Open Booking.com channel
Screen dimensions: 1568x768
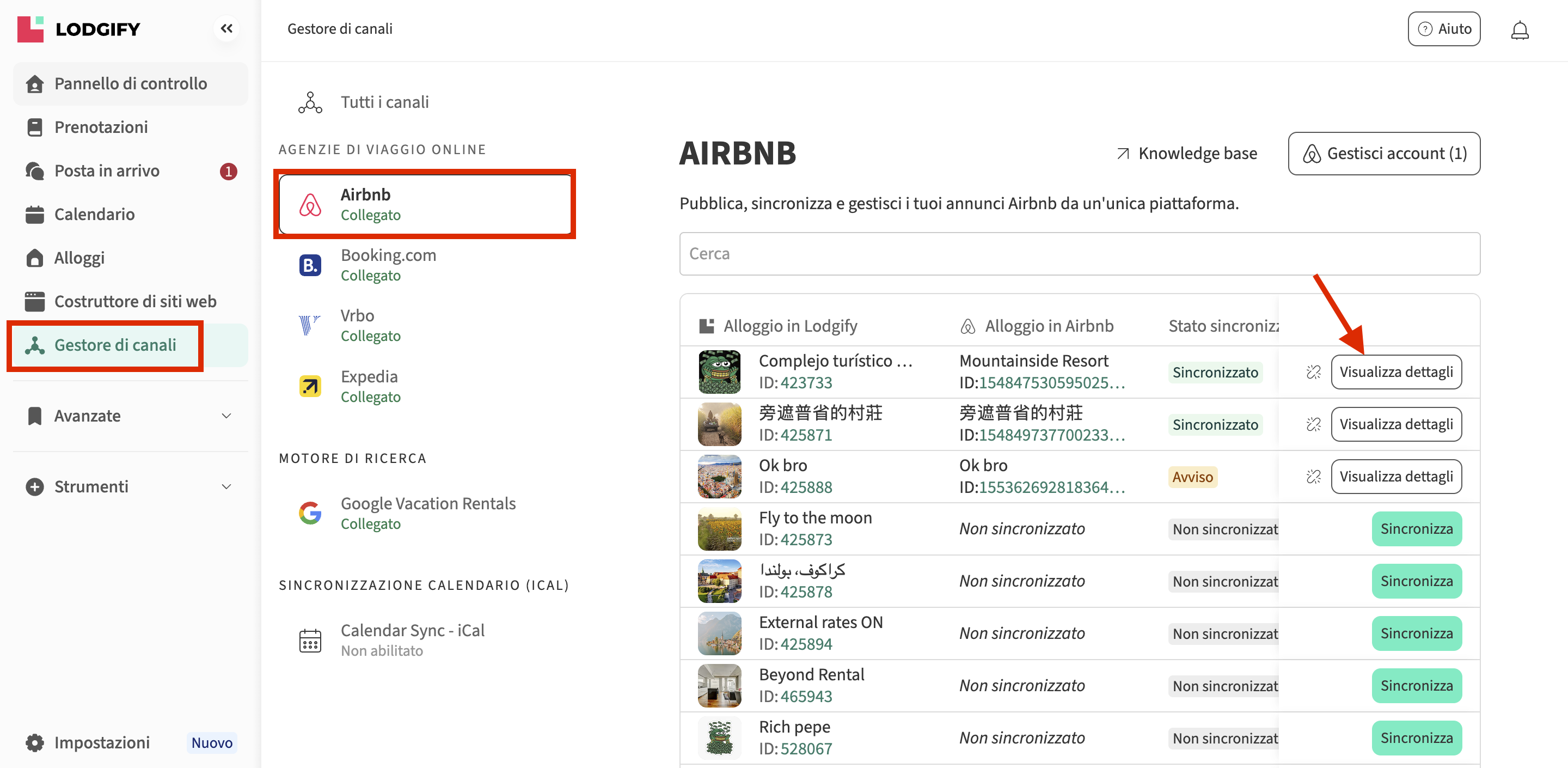coord(388,265)
